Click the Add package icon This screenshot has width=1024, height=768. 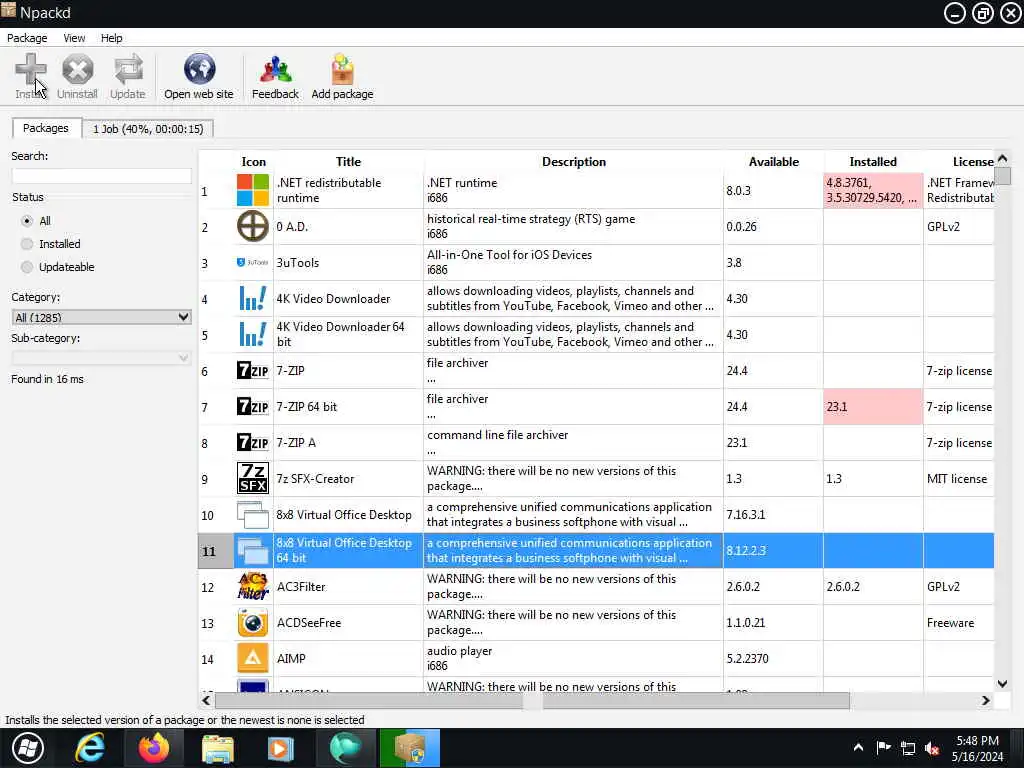coord(342,69)
